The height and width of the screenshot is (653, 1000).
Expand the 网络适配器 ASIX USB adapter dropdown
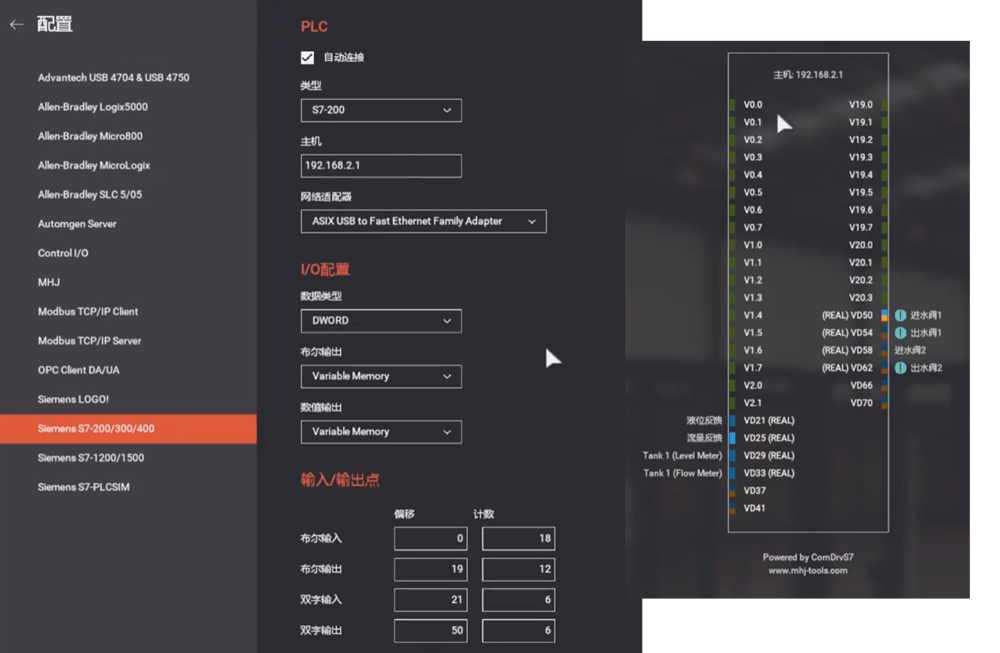click(x=422, y=221)
